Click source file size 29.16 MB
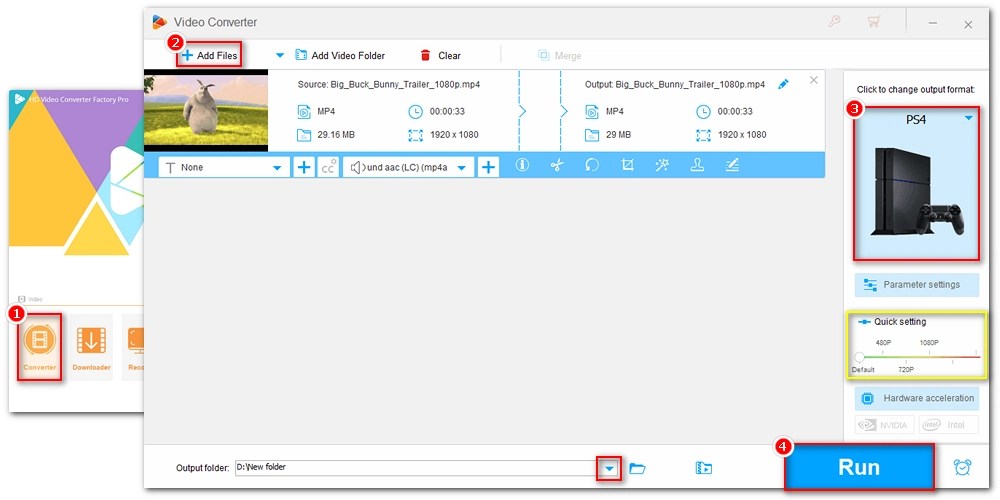 pos(334,135)
